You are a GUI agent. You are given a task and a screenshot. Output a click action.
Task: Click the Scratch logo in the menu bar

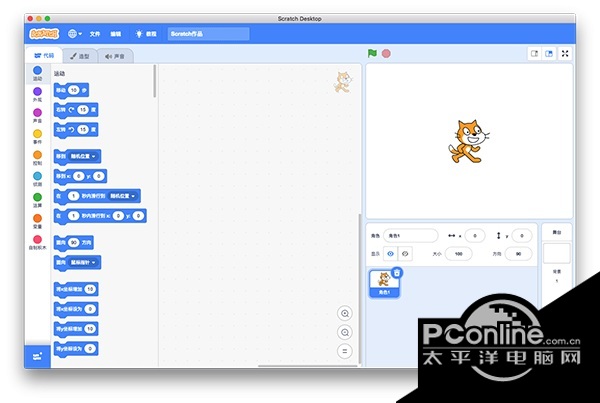[44, 34]
